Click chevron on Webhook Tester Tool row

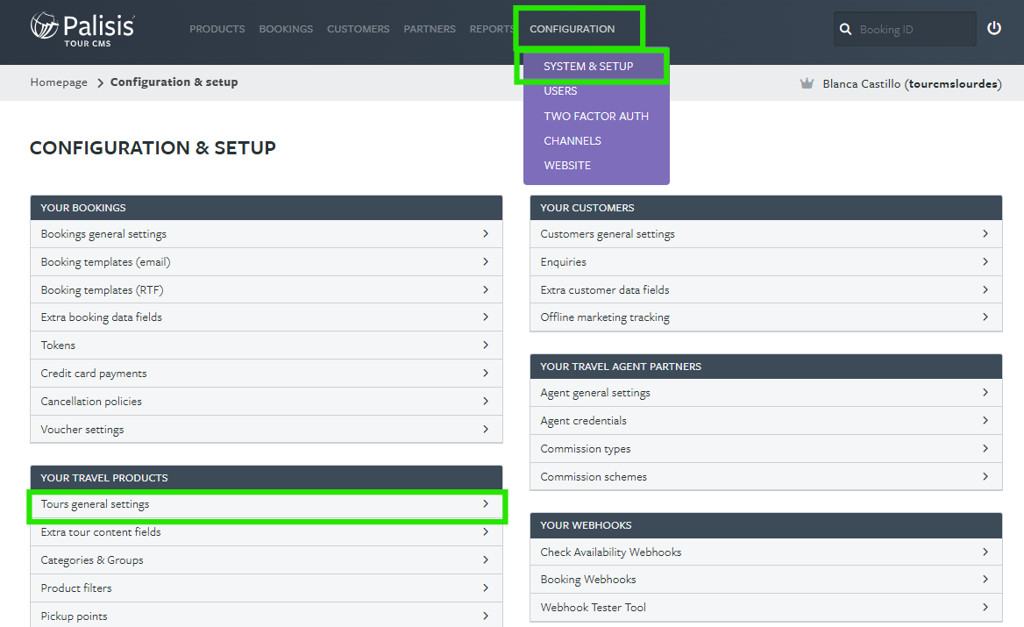tap(985, 607)
